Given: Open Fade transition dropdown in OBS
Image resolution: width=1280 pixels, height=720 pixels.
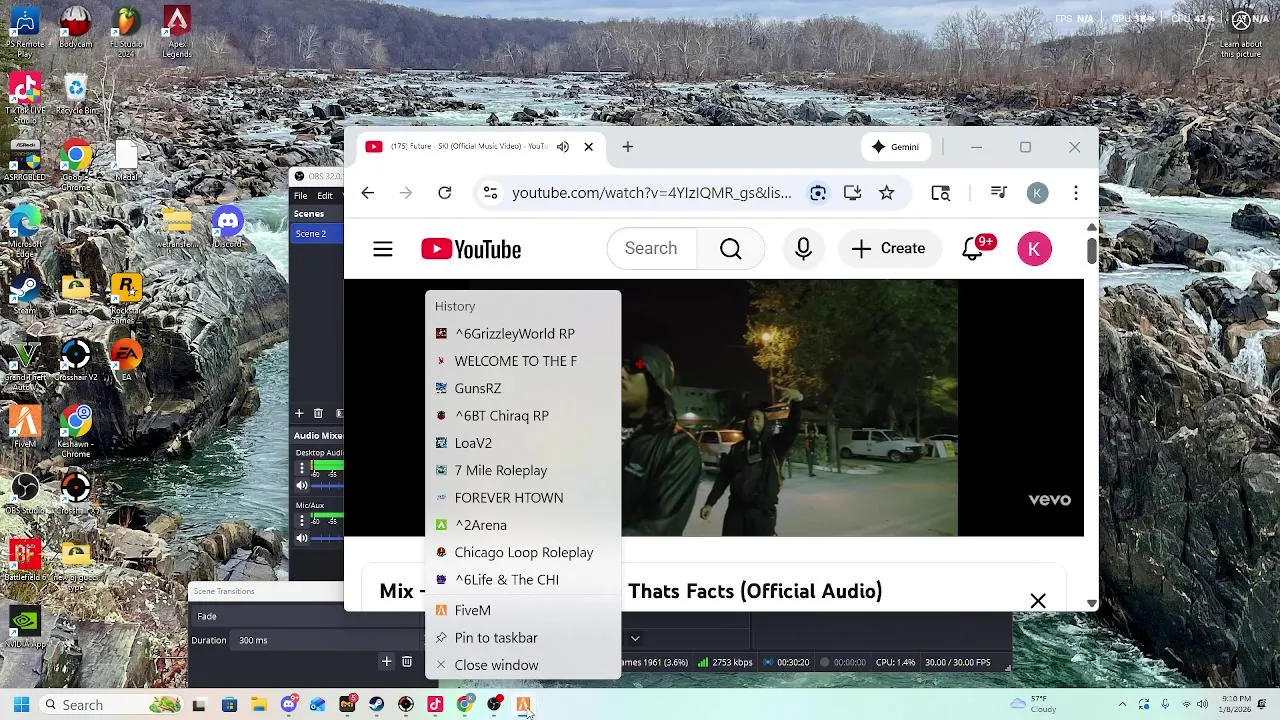Looking at the screenshot, I should [308, 616].
